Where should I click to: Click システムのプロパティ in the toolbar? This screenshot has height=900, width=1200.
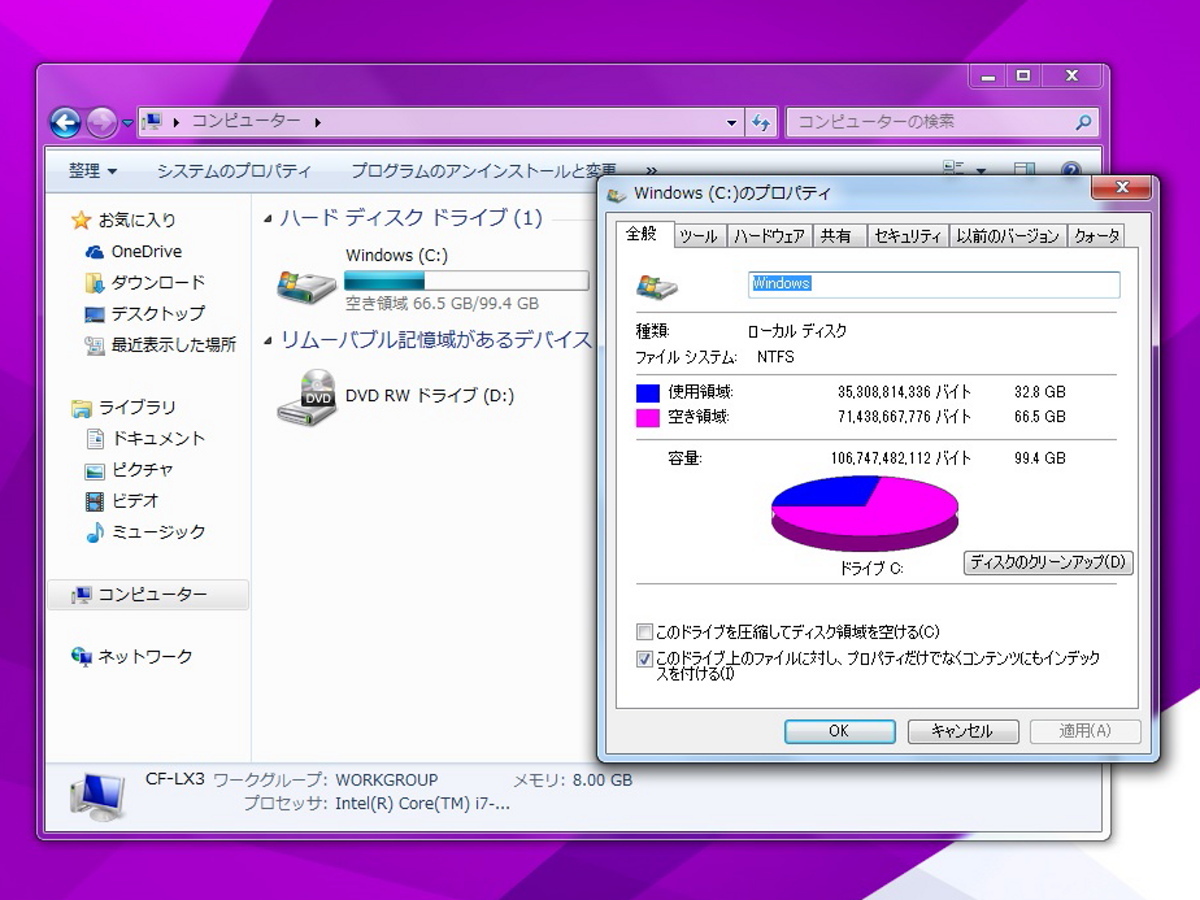click(x=234, y=171)
